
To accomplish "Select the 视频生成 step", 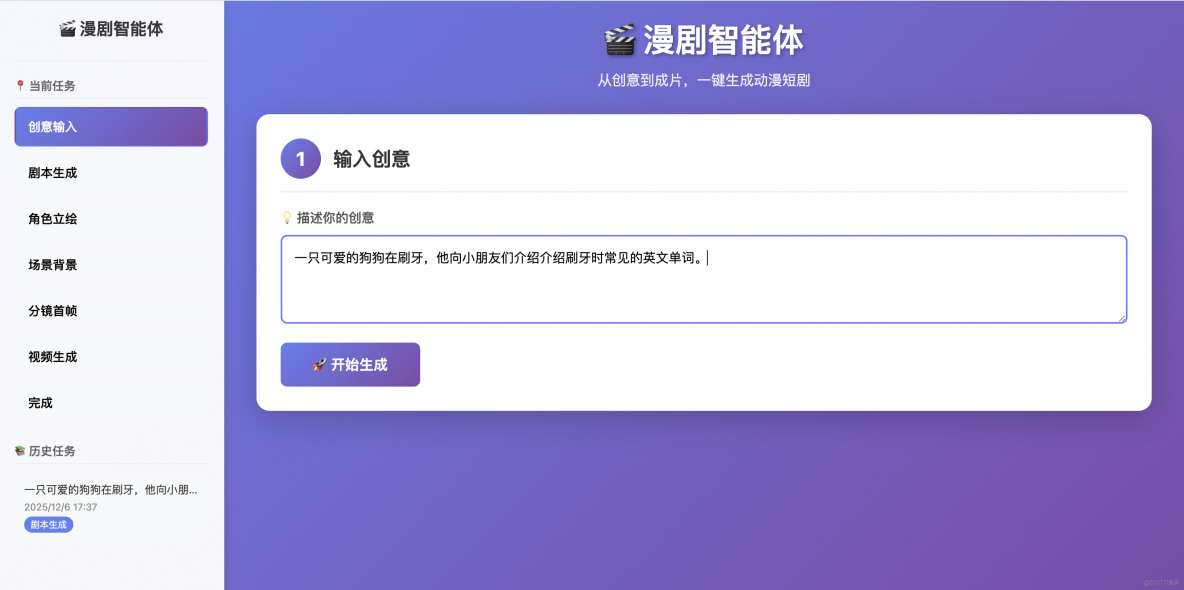I will (x=110, y=357).
